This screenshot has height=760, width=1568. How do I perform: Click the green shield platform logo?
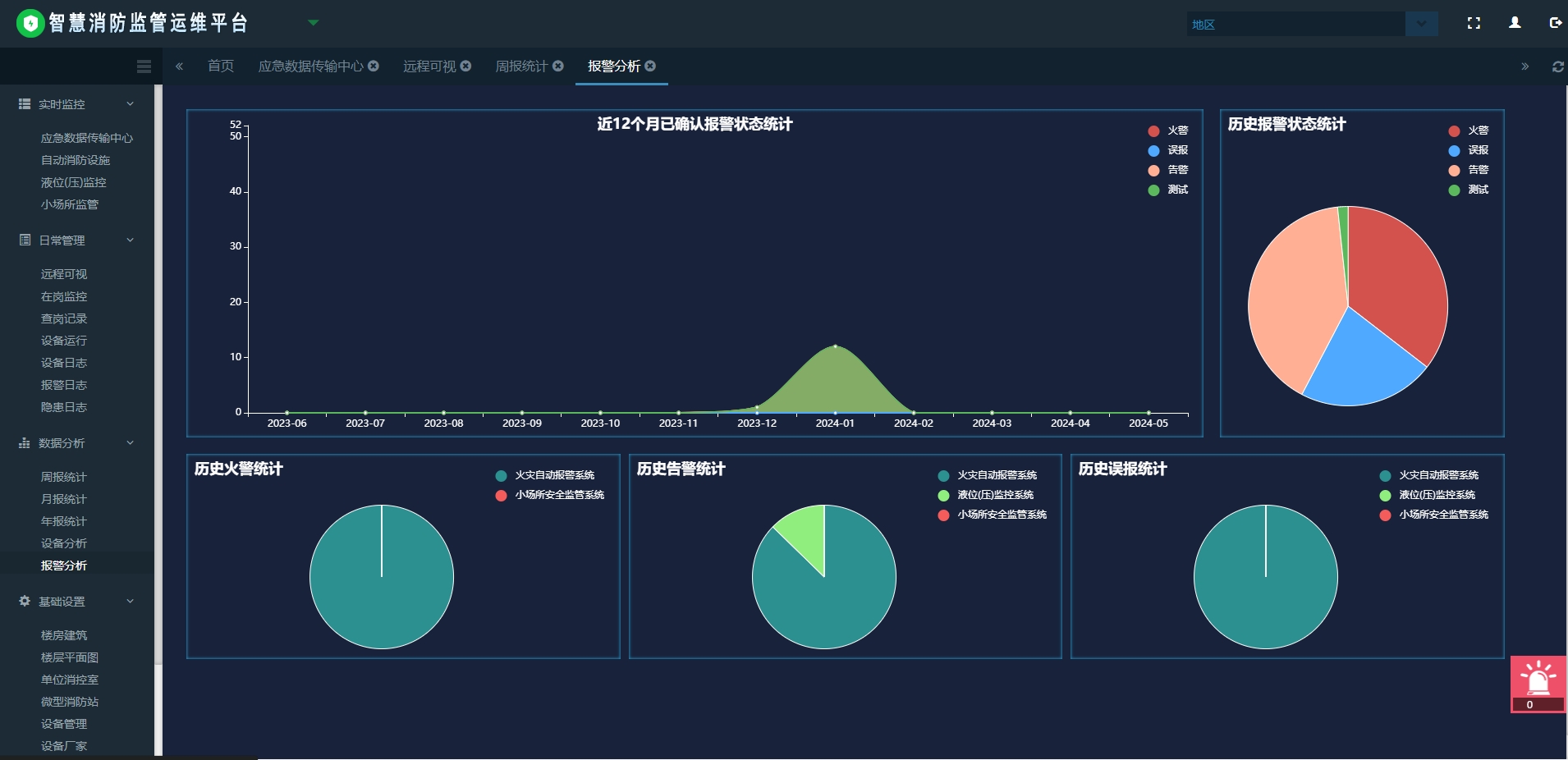[30, 23]
